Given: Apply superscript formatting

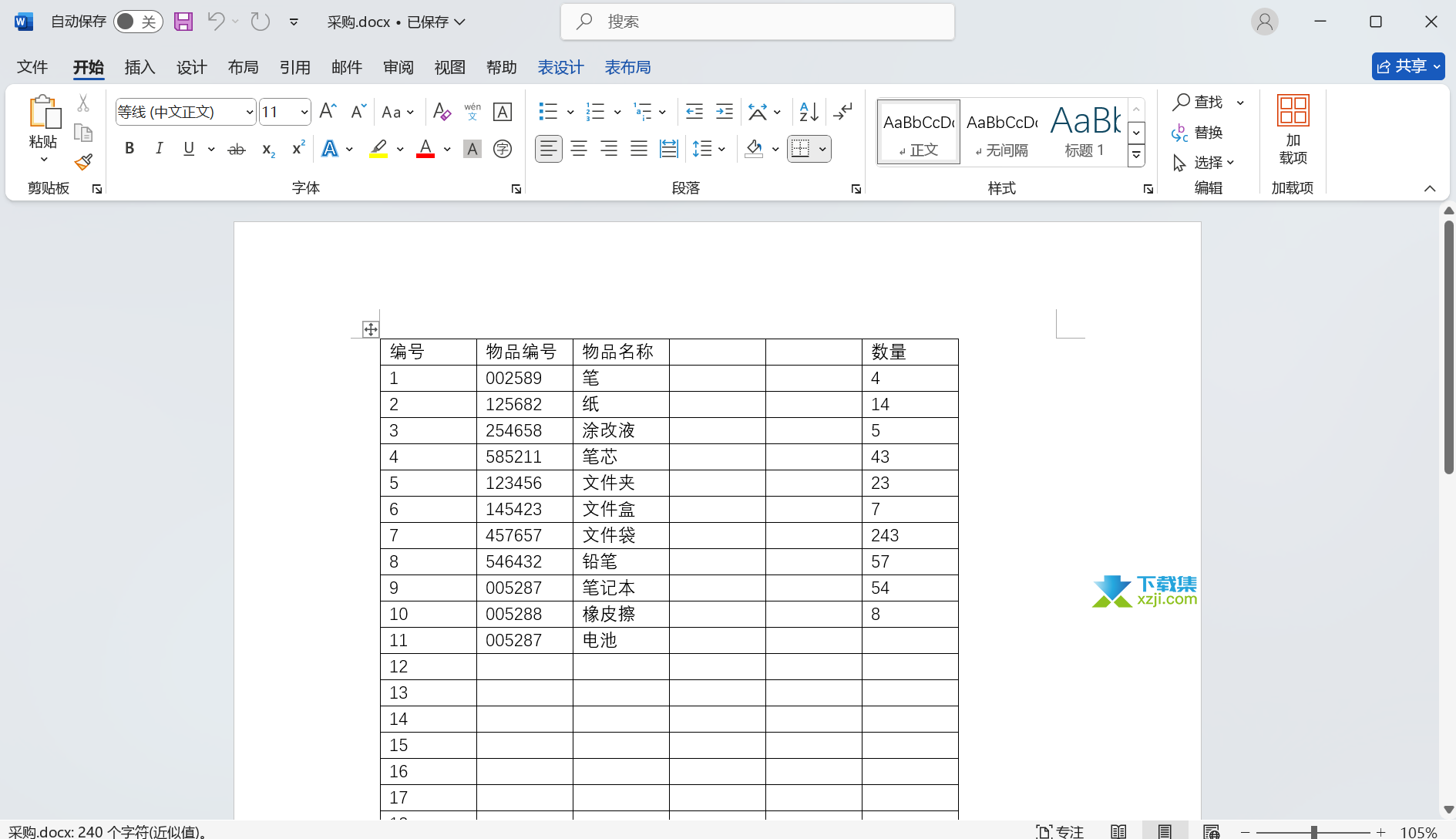Looking at the screenshot, I should click(x=298, y=149).
